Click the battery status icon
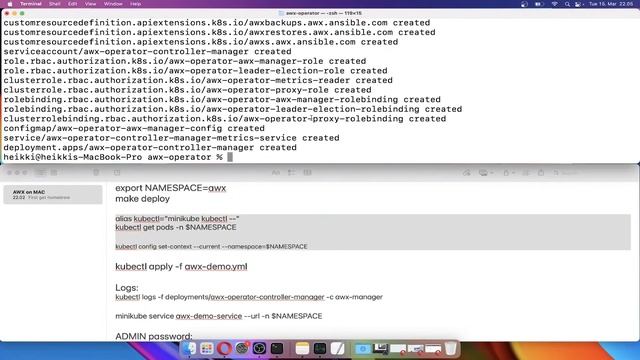This screenshot has width=640, height=360. click(x=539, y=4)
